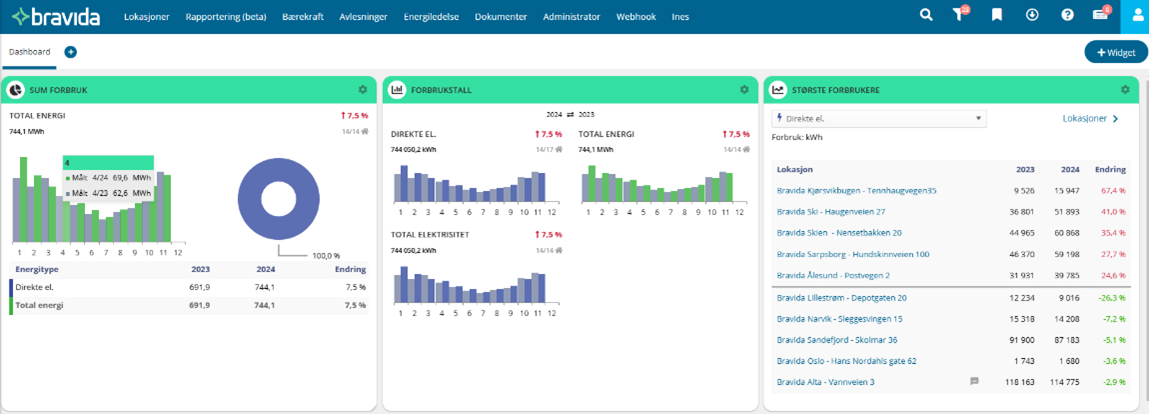Add a new dashboard tab with plus
1149x414 pixels.
point(71,52)
